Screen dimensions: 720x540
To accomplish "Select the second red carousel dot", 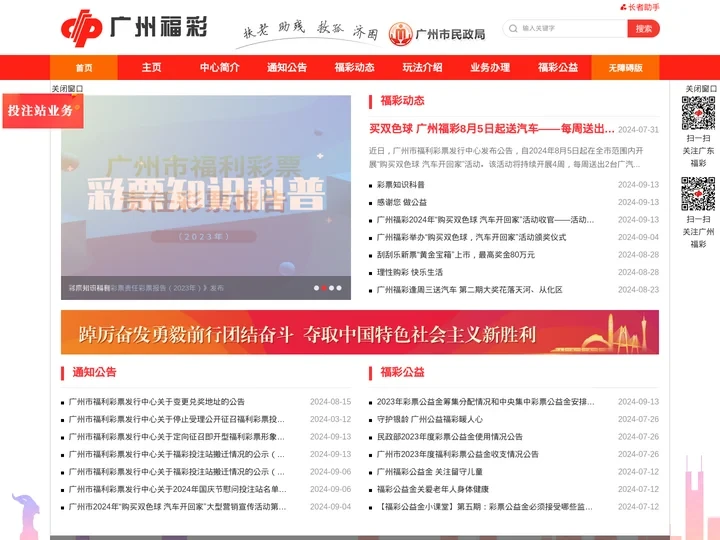I will coord(324,288).
